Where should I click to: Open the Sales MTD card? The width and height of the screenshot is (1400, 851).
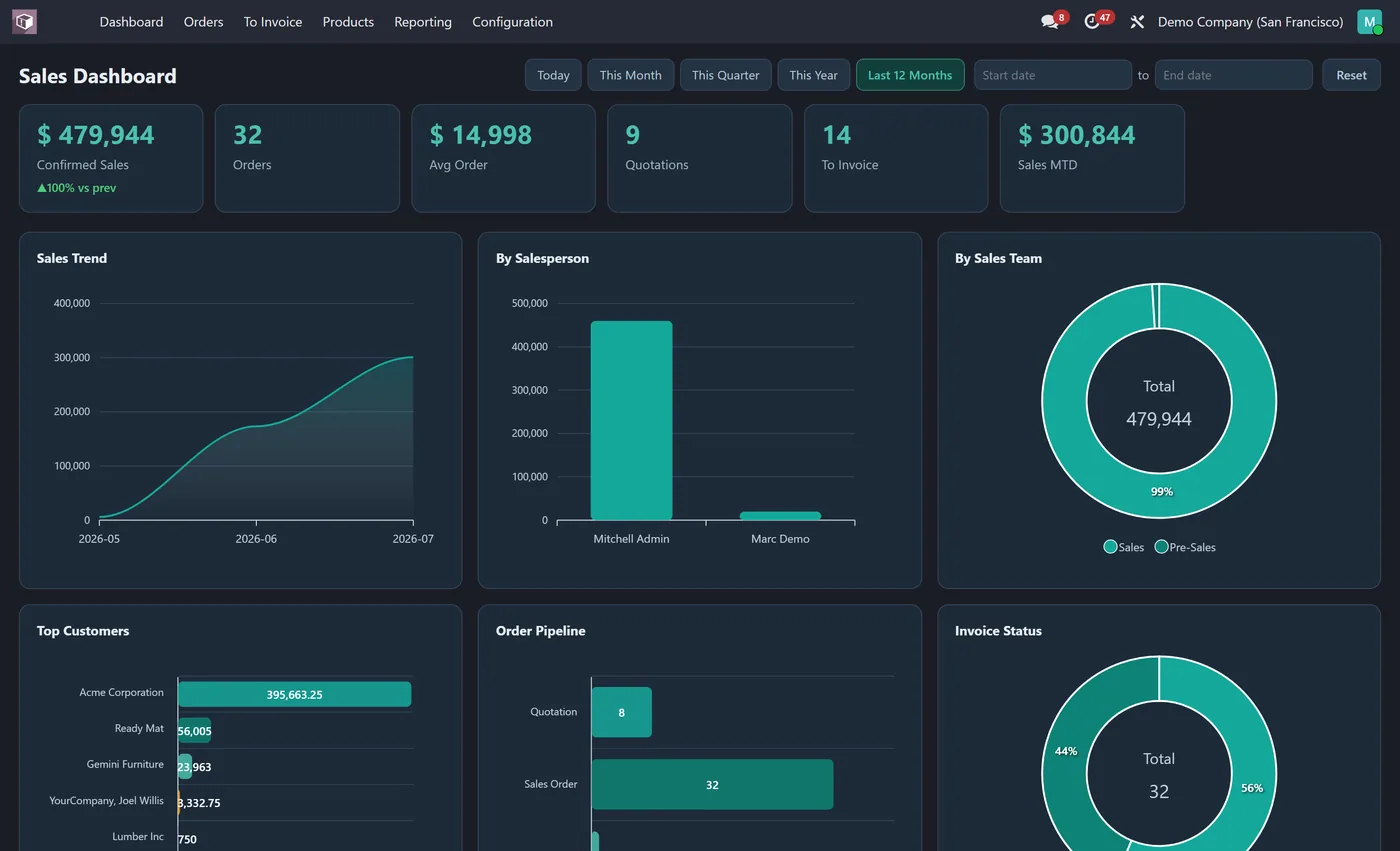(1092, 158)
